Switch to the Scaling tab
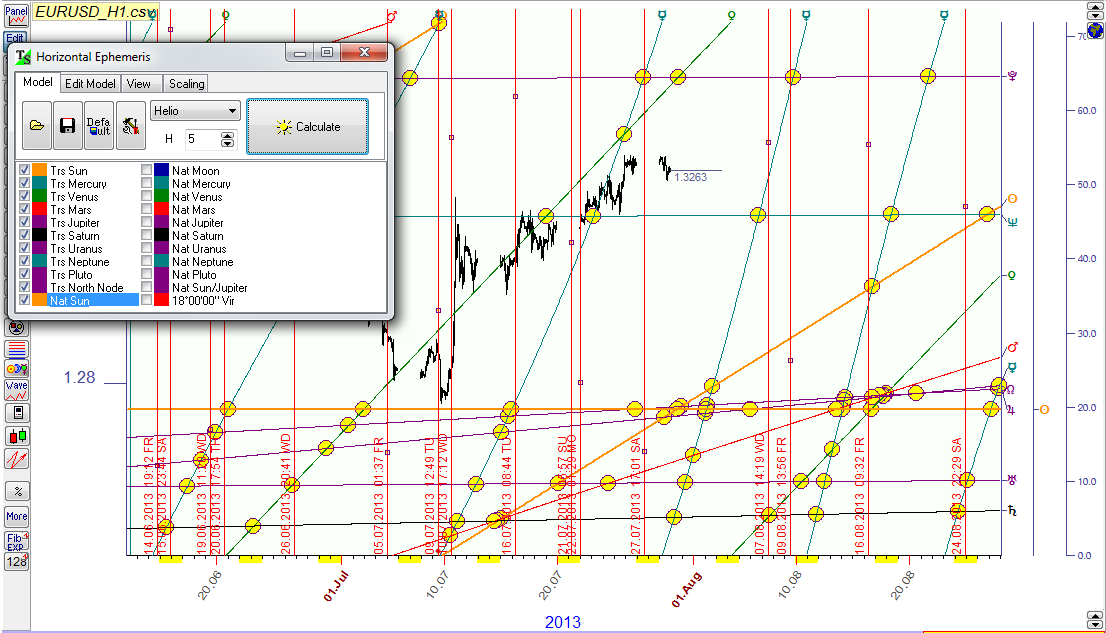Image resolution: width=1106 pixels, height=633 pixels. [x=186, y=84]
